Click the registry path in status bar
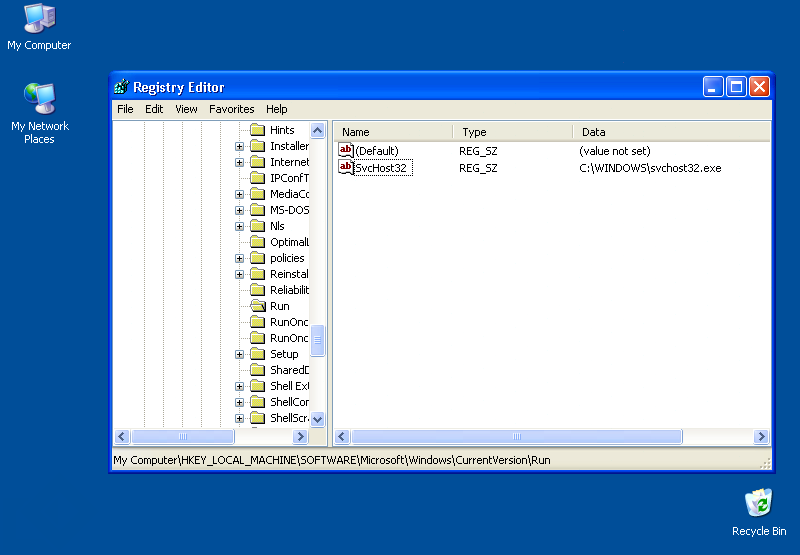The width and height of the screenshot is (800, 555). tap(332, 460)
